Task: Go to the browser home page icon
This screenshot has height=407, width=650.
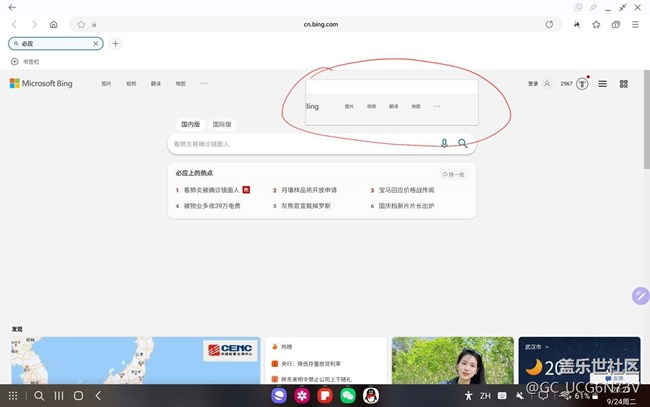Action: pos(53,24)
